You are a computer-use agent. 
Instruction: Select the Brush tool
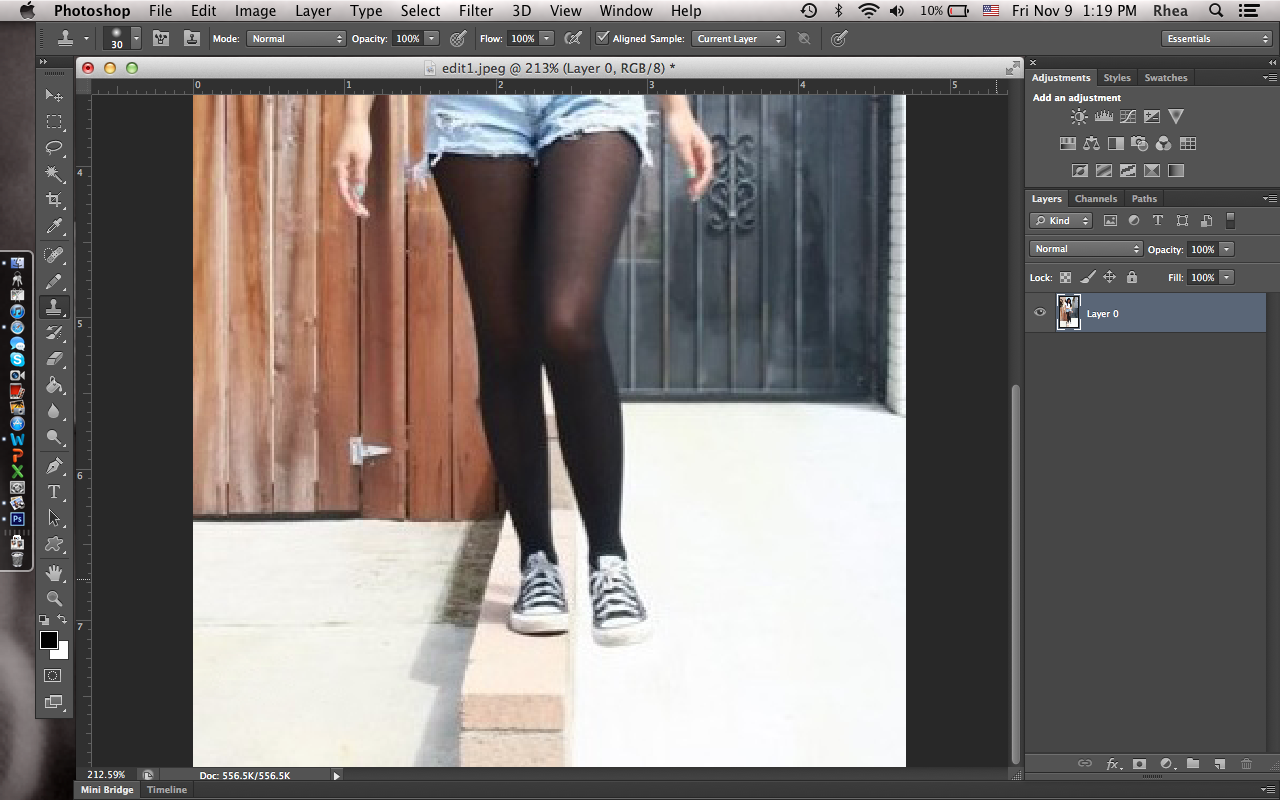(54, 282)
